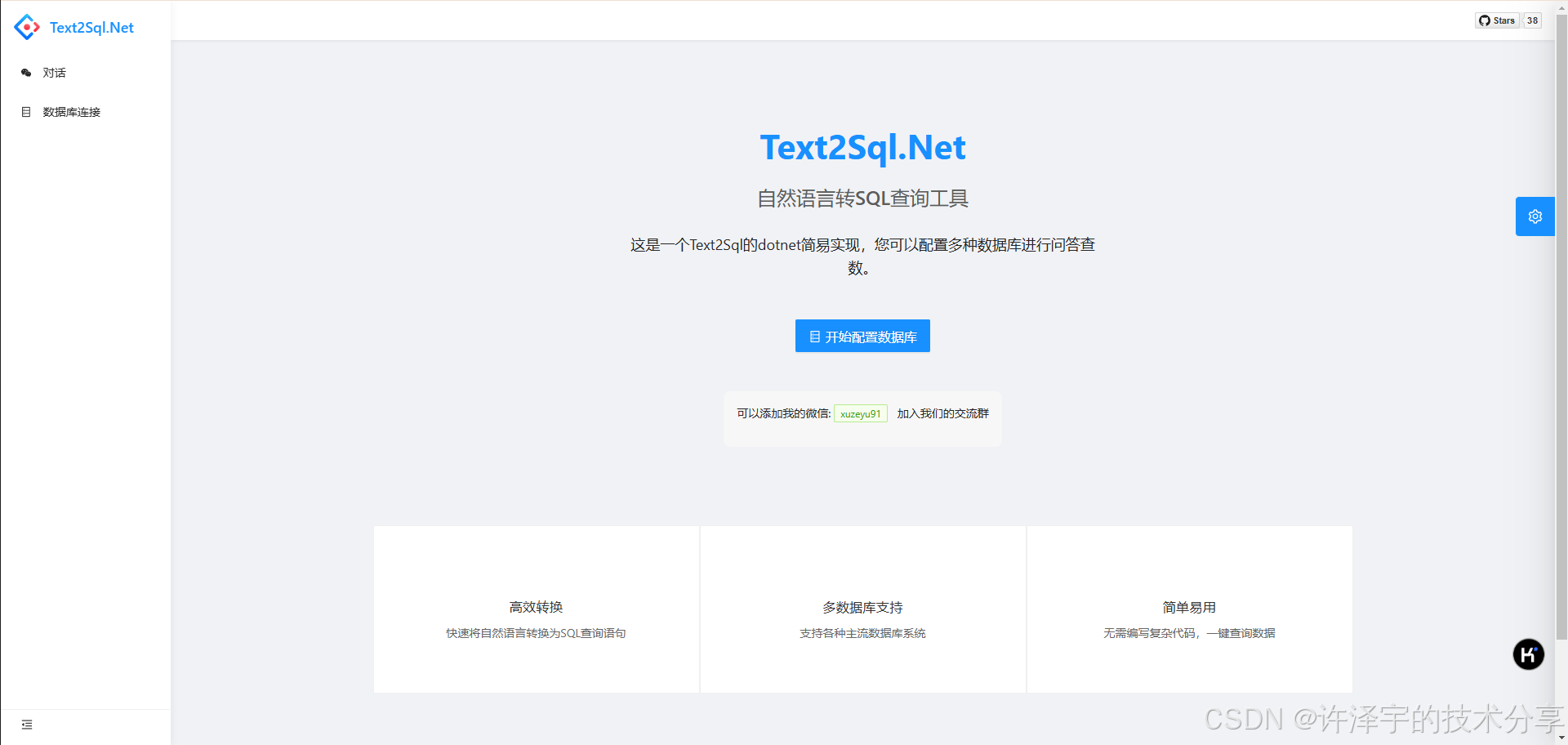
Task: Select the 多数据库支持 feature card
Action: click(863, 609)
